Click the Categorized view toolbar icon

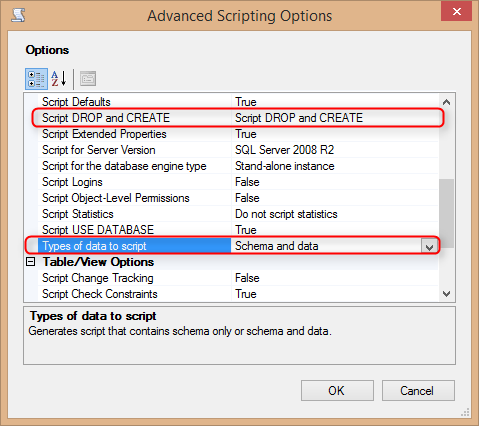(36, 79)
